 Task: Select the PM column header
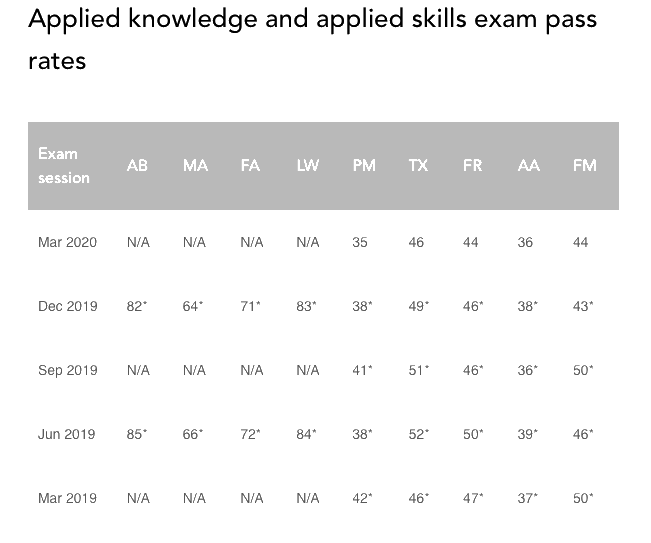364,166
